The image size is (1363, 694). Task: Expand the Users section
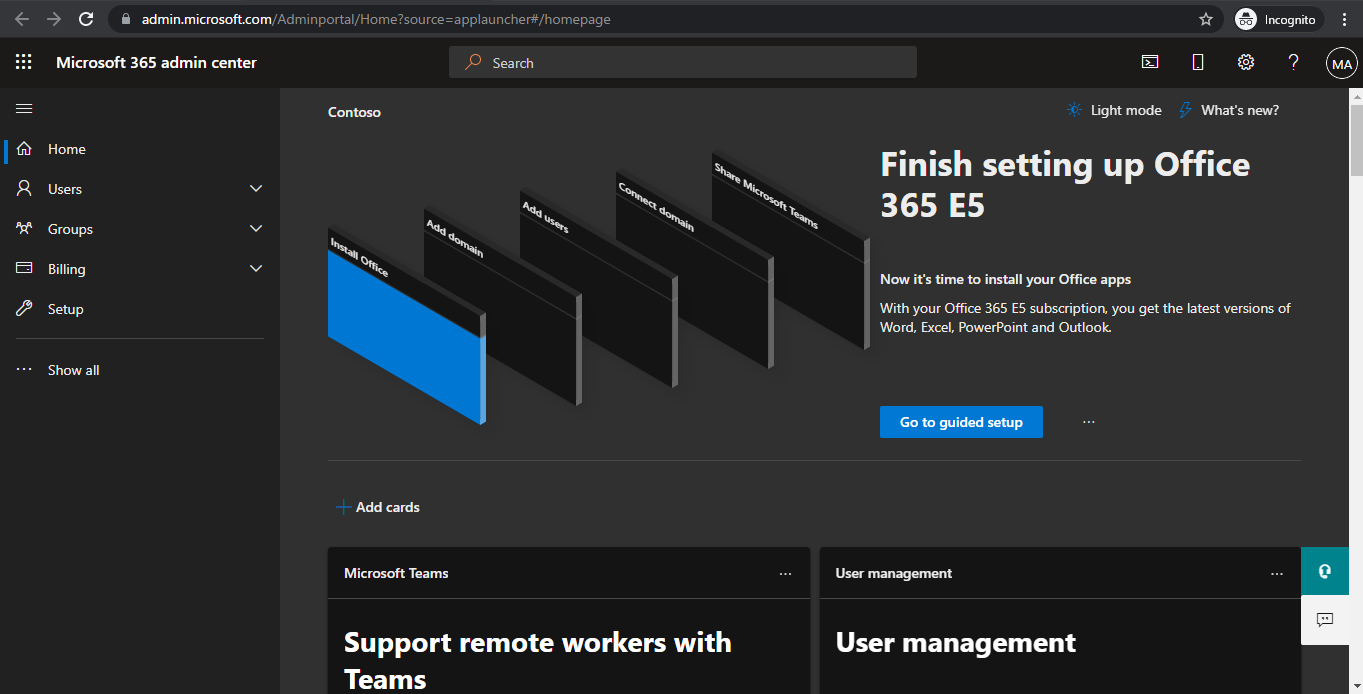click(x=255, y=188)
